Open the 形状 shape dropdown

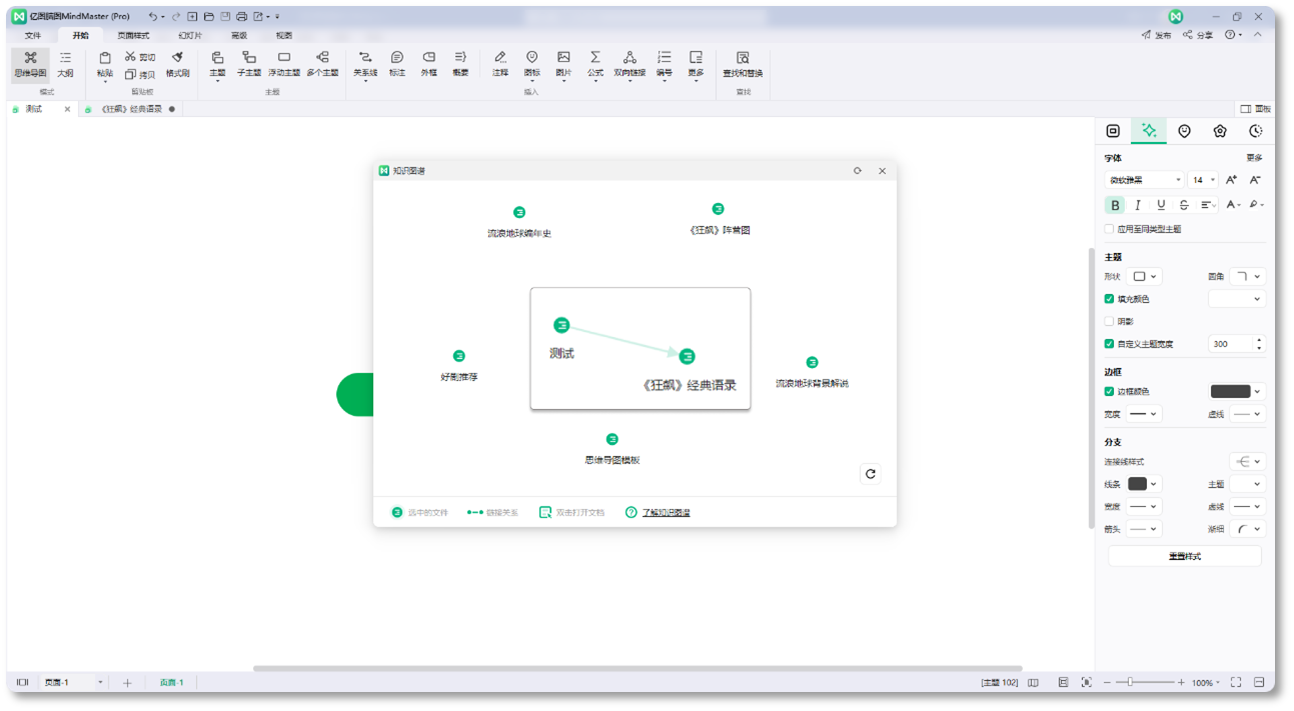tap(1145, 277)
